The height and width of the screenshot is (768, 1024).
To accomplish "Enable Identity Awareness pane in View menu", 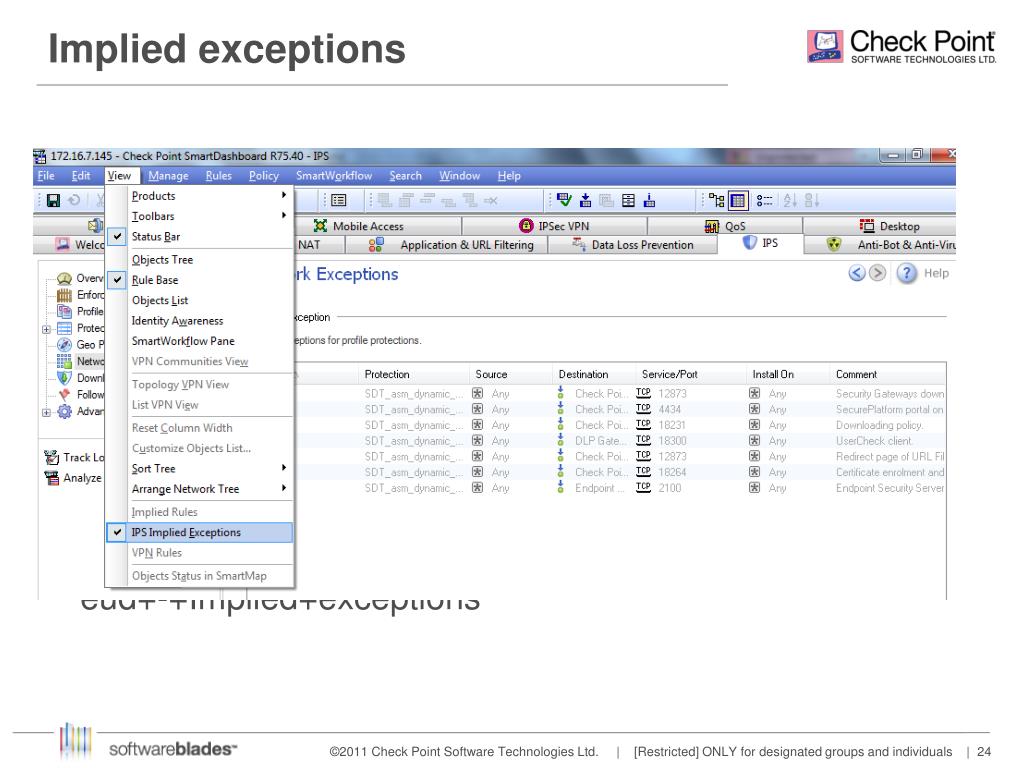I will point(199,321).
